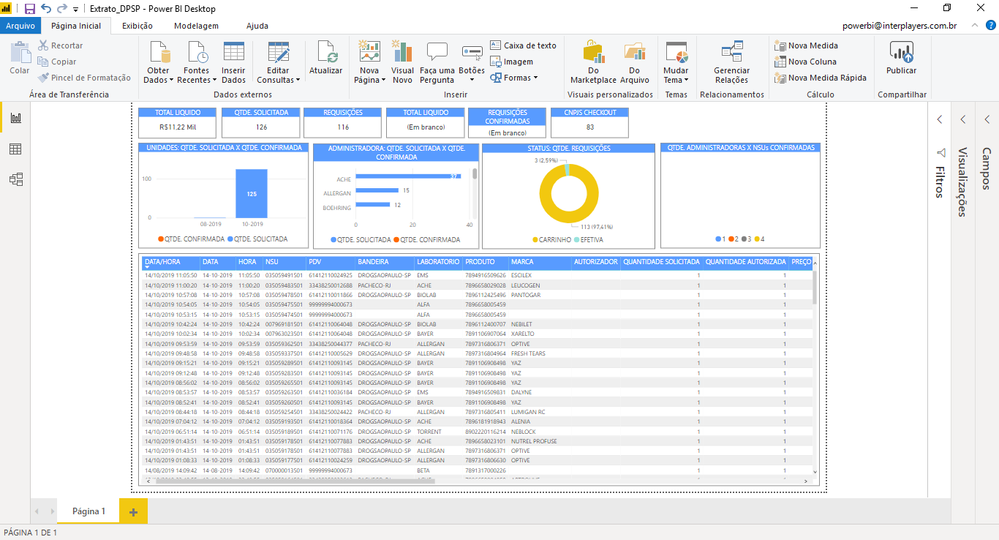Switch to the Exibição ribbon tab
The width and height of the screenshot is (999, 540).
[x=138, y=25]
